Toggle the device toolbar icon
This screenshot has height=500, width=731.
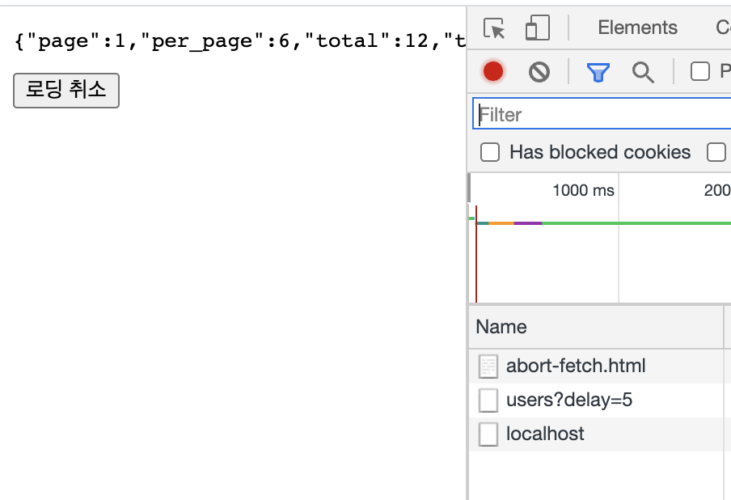pos(538,29)
